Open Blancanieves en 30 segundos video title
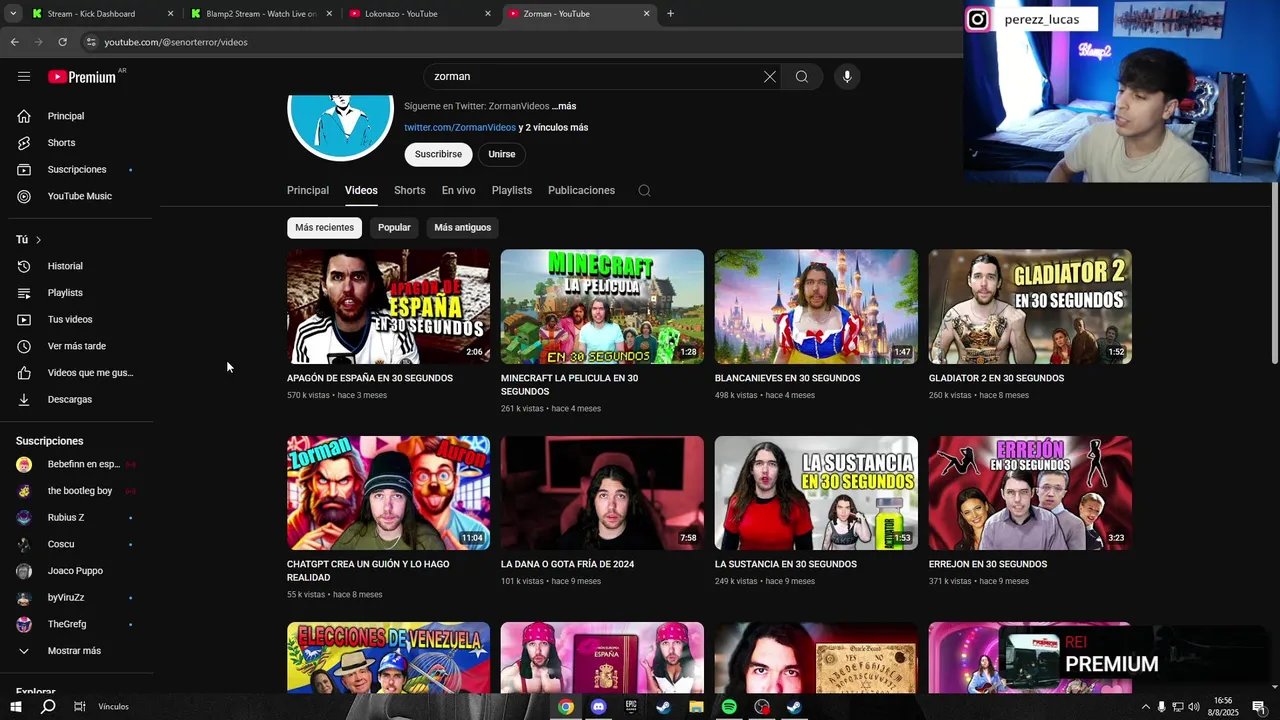Screen dimensions: 1280x720 (787, 378)
